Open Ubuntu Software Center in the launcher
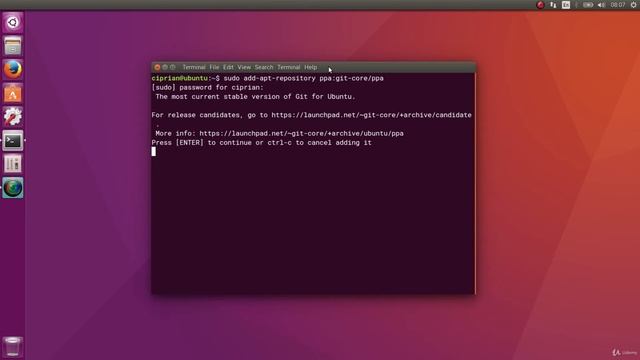 [x=13, y=93]
